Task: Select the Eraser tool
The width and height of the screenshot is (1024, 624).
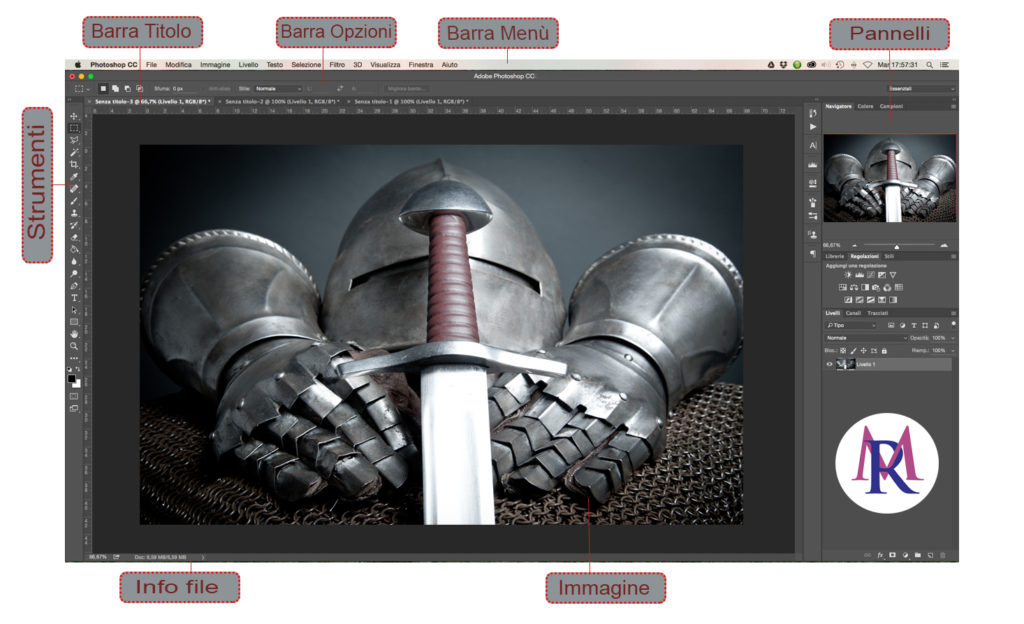Action: pos(74,238)
